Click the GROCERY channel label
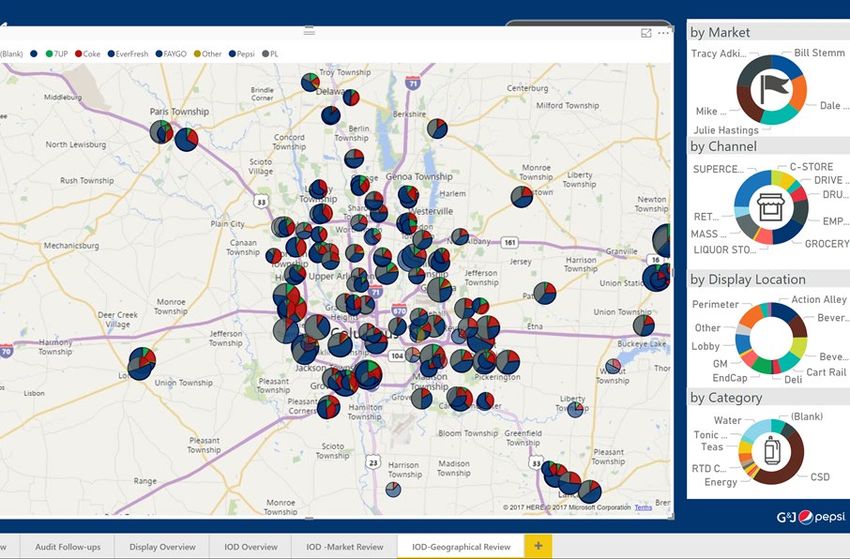Screen dimensions: 850x559 (x=827, y=244)
